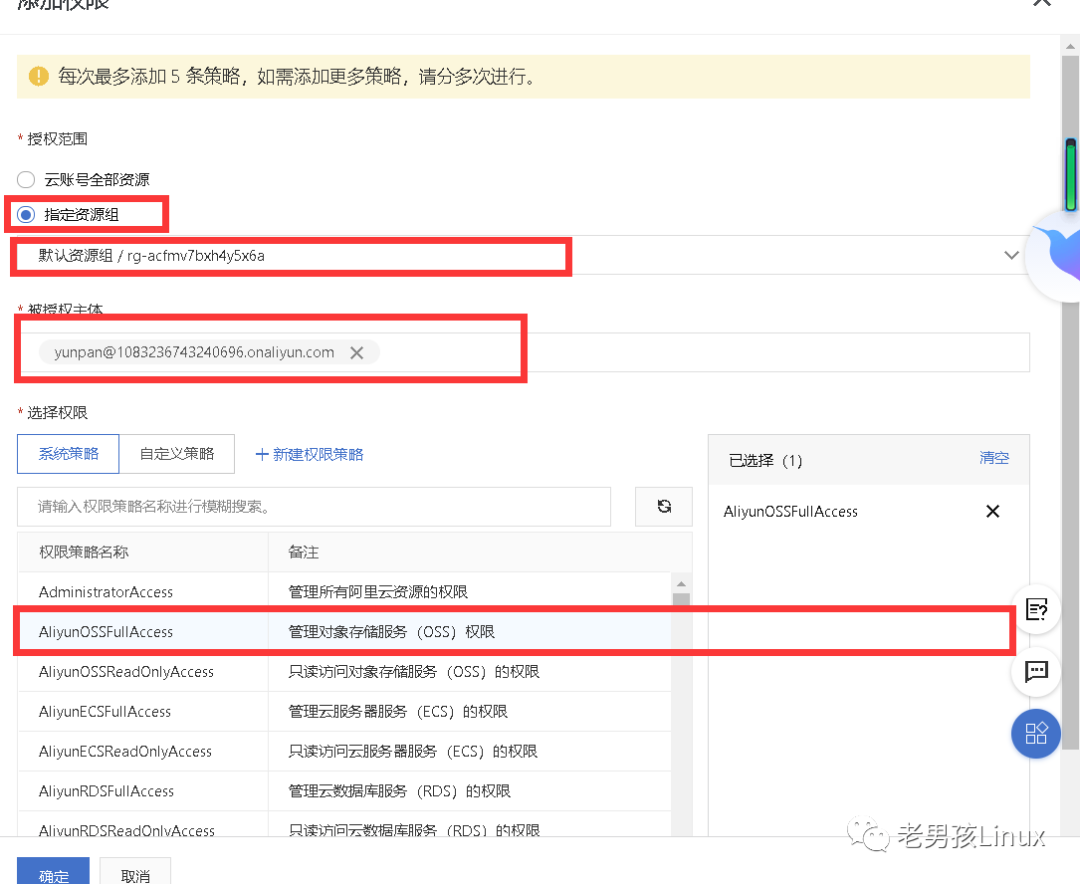Click policy name search field

click(313, 507)
